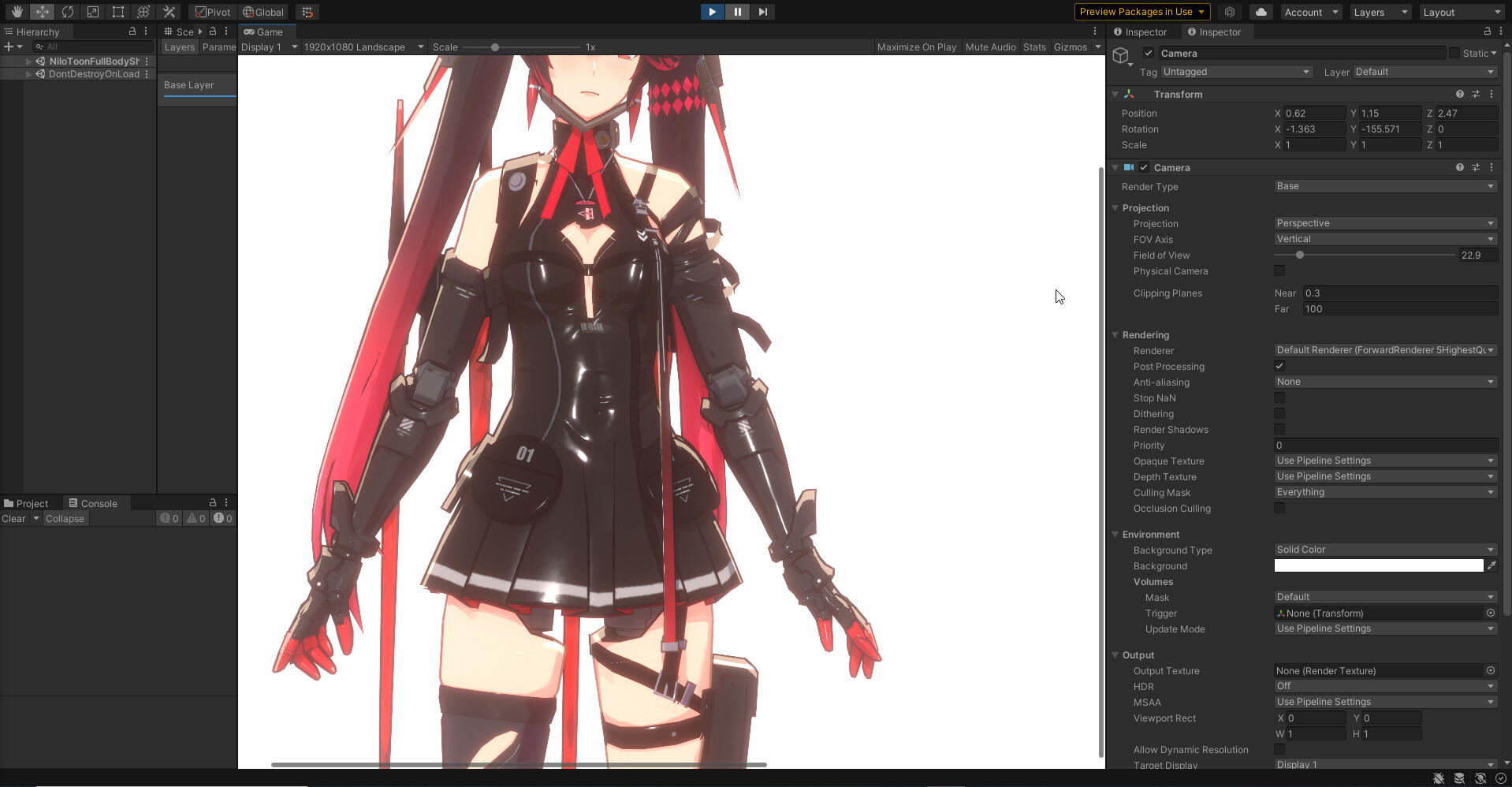
Task: Open the Anti-aliasing dropdown
Action: [x=1384, y=382]
